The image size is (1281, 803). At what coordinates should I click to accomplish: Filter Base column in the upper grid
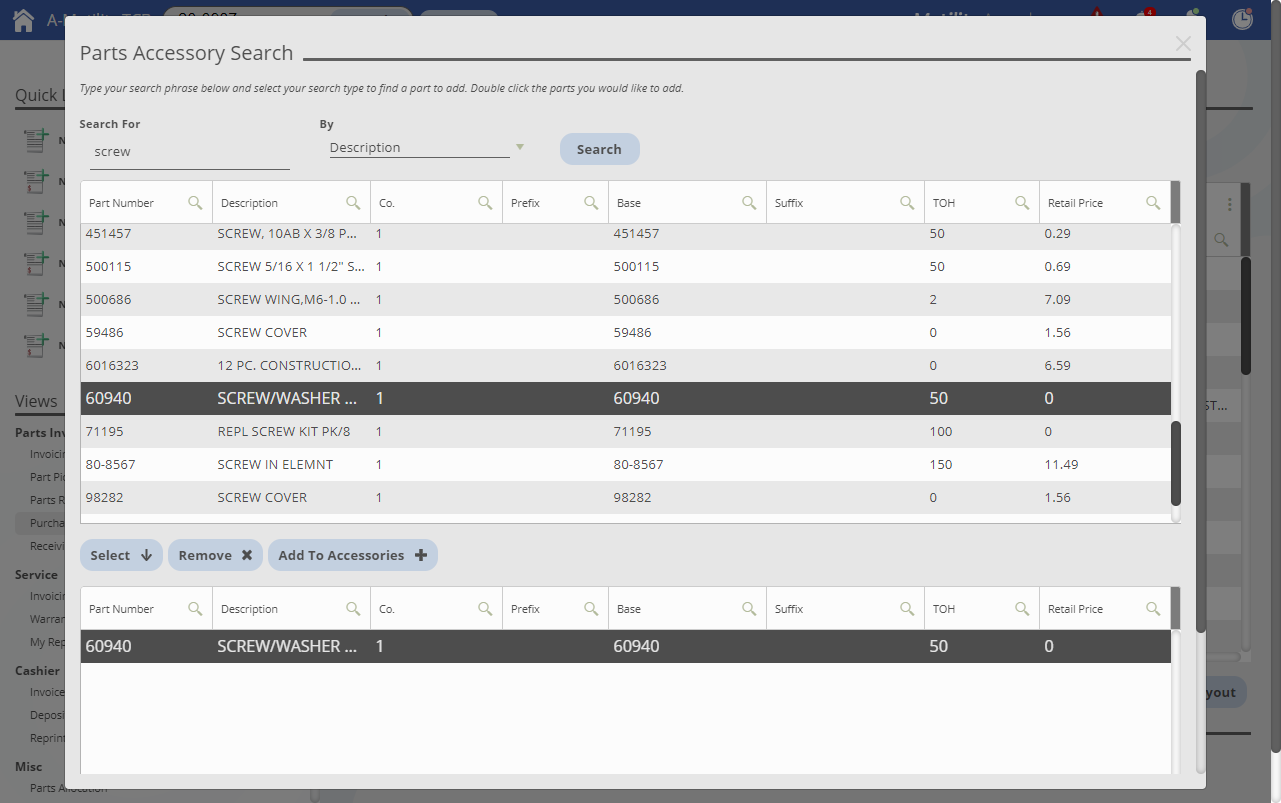coord(749,203)
